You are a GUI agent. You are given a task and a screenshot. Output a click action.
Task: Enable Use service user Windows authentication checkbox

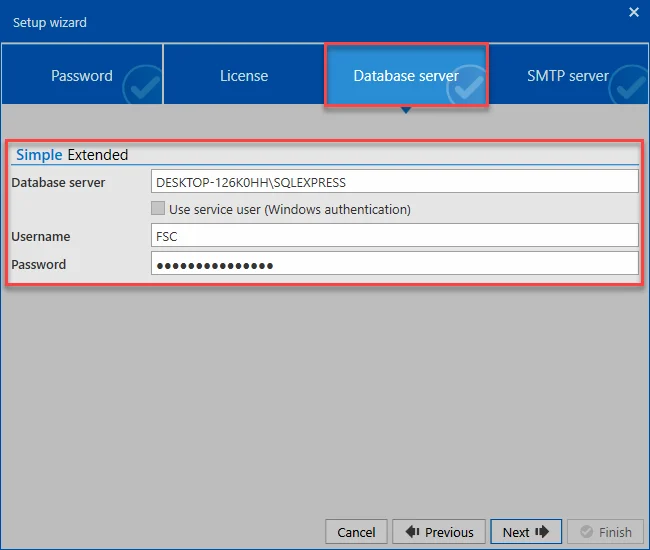pyautogui.click(x=158, y=208)
